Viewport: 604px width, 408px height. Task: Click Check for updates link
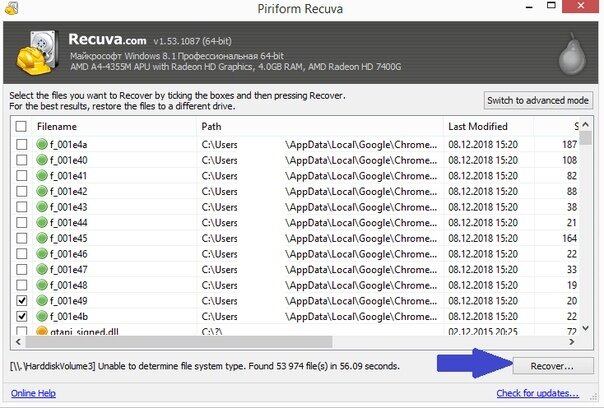pos(537,393)
